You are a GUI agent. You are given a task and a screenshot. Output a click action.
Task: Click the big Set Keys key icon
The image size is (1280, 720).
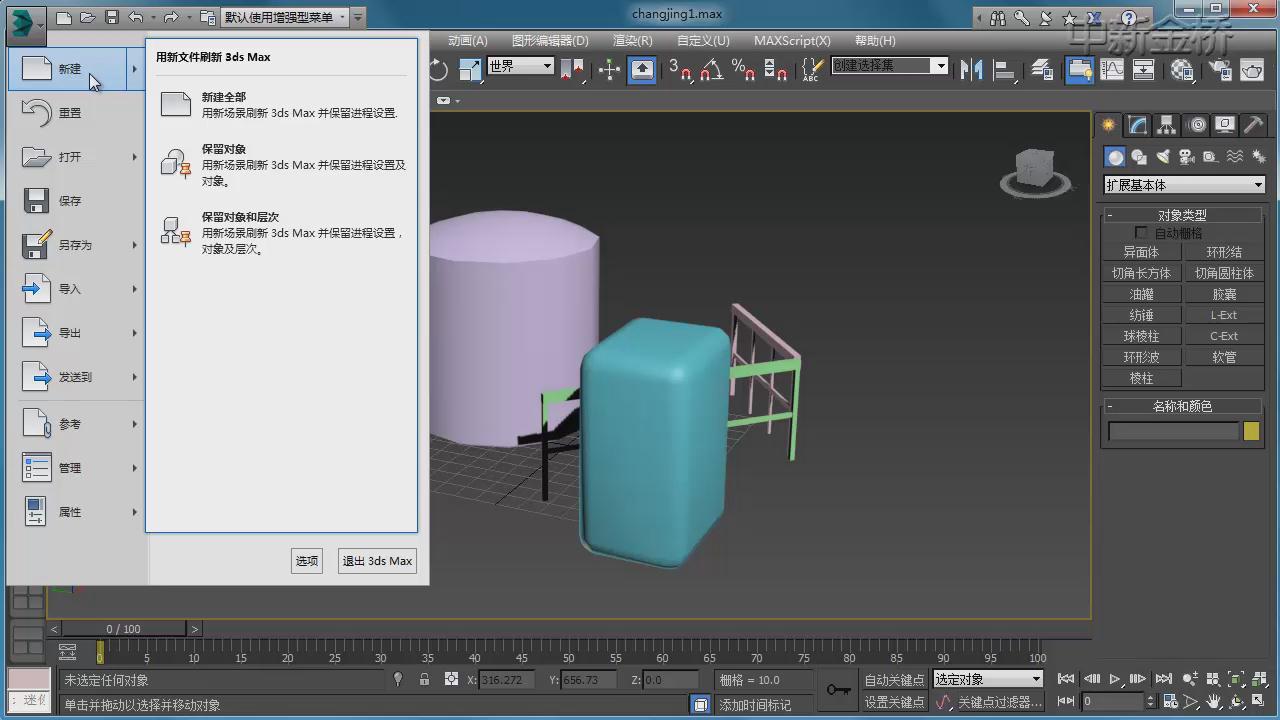coord(838,690)
